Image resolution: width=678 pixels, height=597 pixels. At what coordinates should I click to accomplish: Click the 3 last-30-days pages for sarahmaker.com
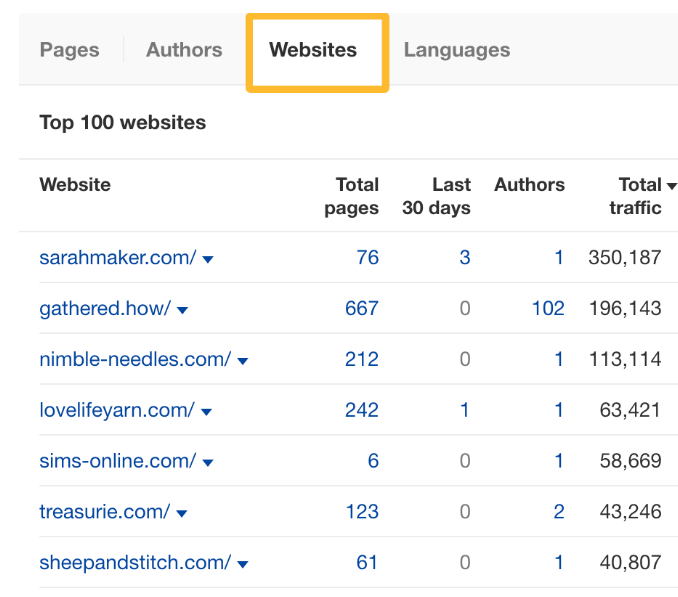pos(465,258)
